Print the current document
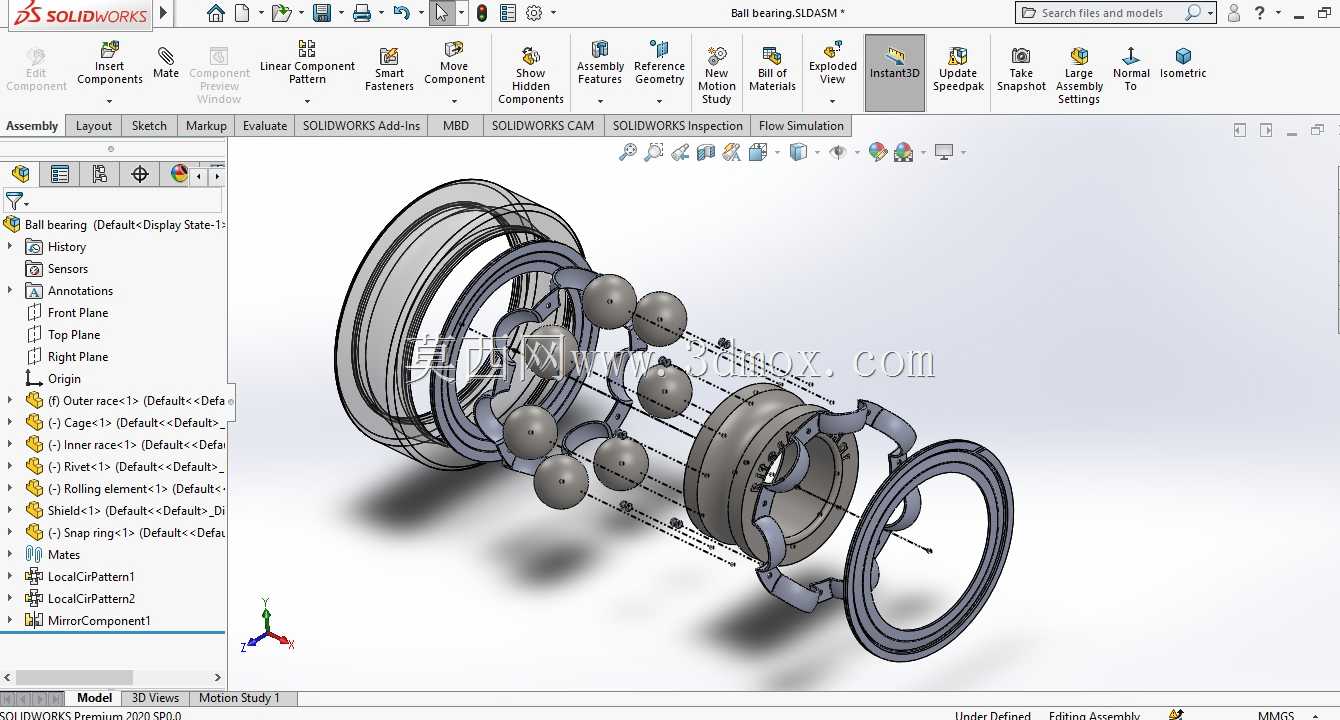The image size is (1340, 720). click(362, 13)
